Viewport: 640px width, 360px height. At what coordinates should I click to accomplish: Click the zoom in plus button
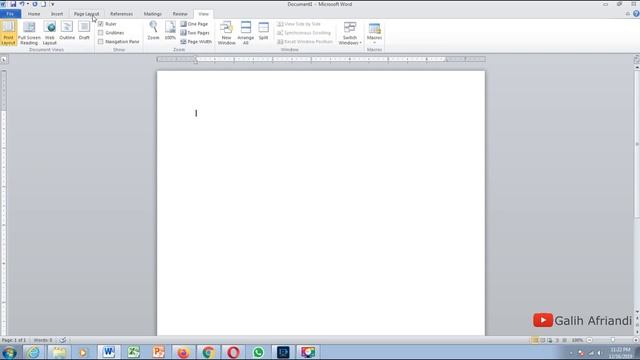tap(636, 340)
